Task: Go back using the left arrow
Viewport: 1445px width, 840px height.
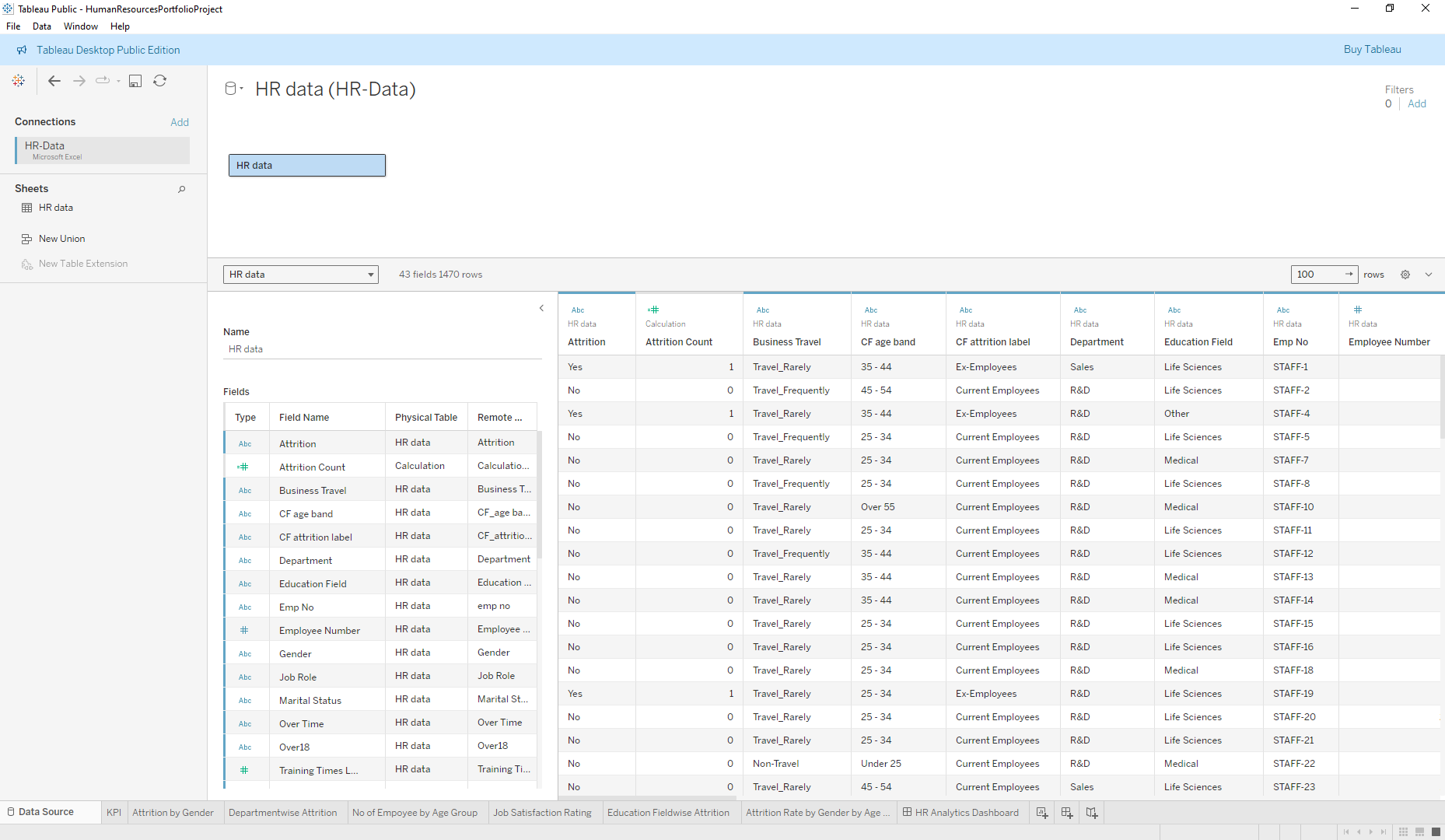Action: click(x=54, y=81)
